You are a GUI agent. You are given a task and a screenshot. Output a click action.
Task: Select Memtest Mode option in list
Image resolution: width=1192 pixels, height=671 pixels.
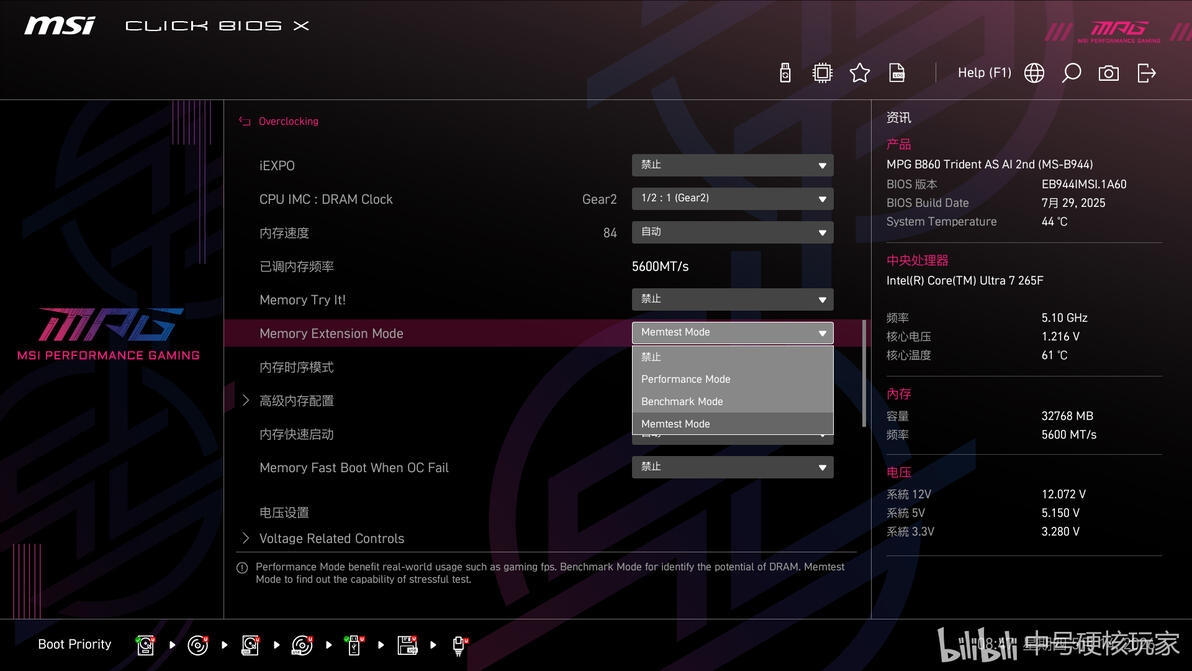pos(732,423)
